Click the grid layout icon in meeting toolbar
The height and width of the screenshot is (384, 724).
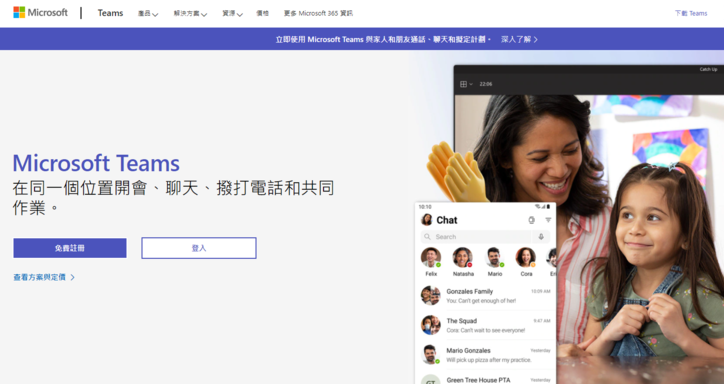464,84
